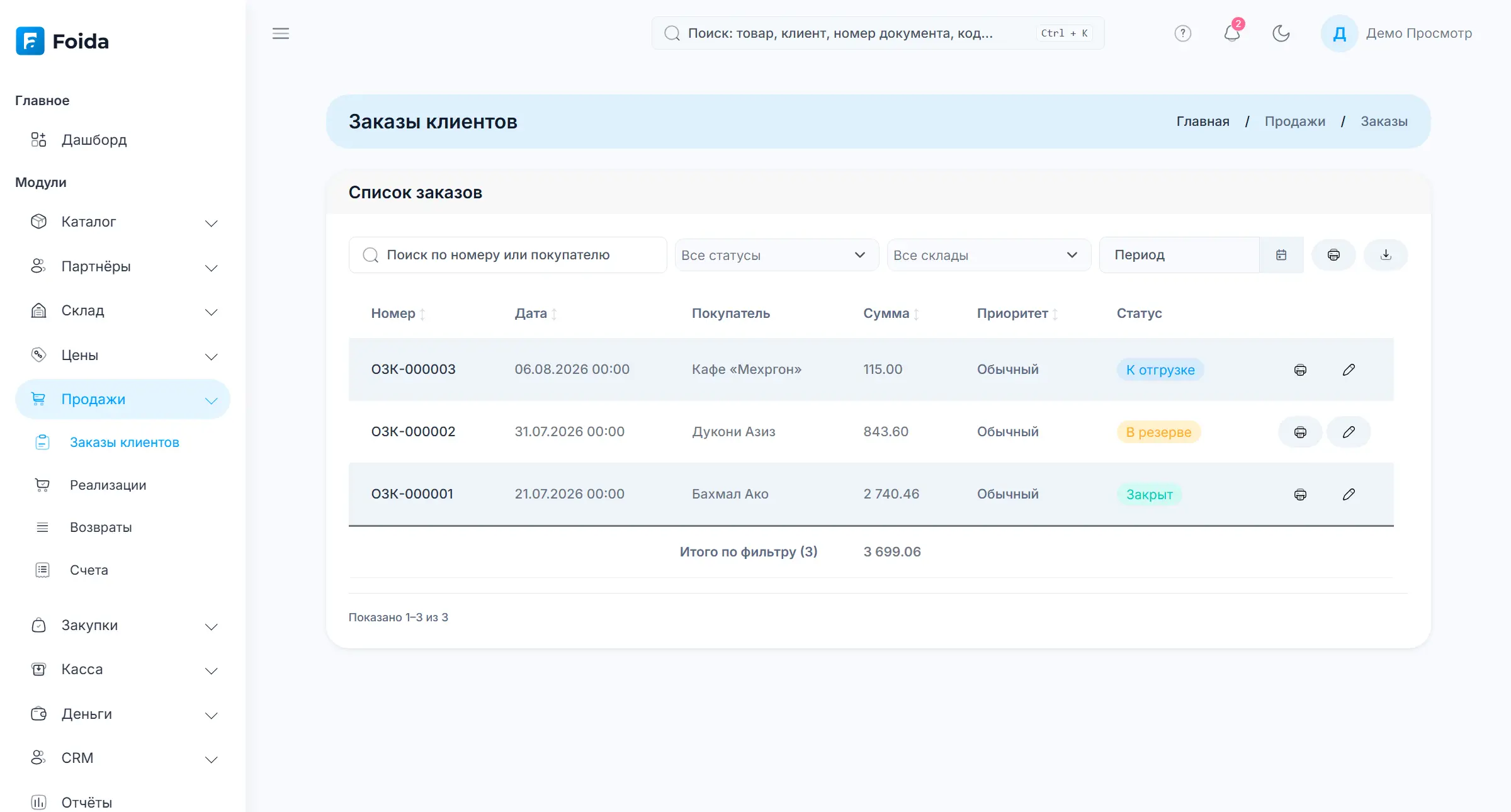The image size is (1511, 812).
Task: Open the notifications bell
Action: (1232, 33)
